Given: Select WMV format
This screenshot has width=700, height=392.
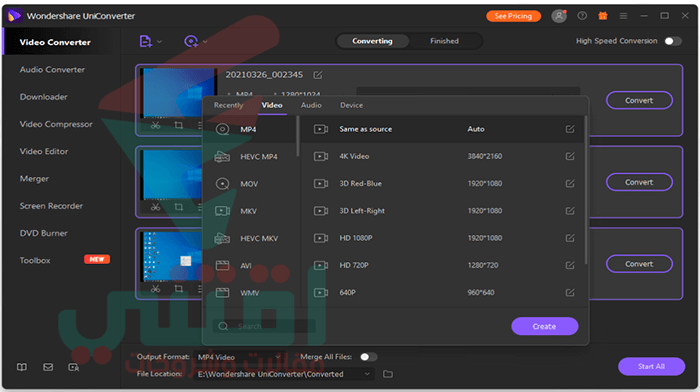Looking at the screenshot, I should [x=250, y=293].
